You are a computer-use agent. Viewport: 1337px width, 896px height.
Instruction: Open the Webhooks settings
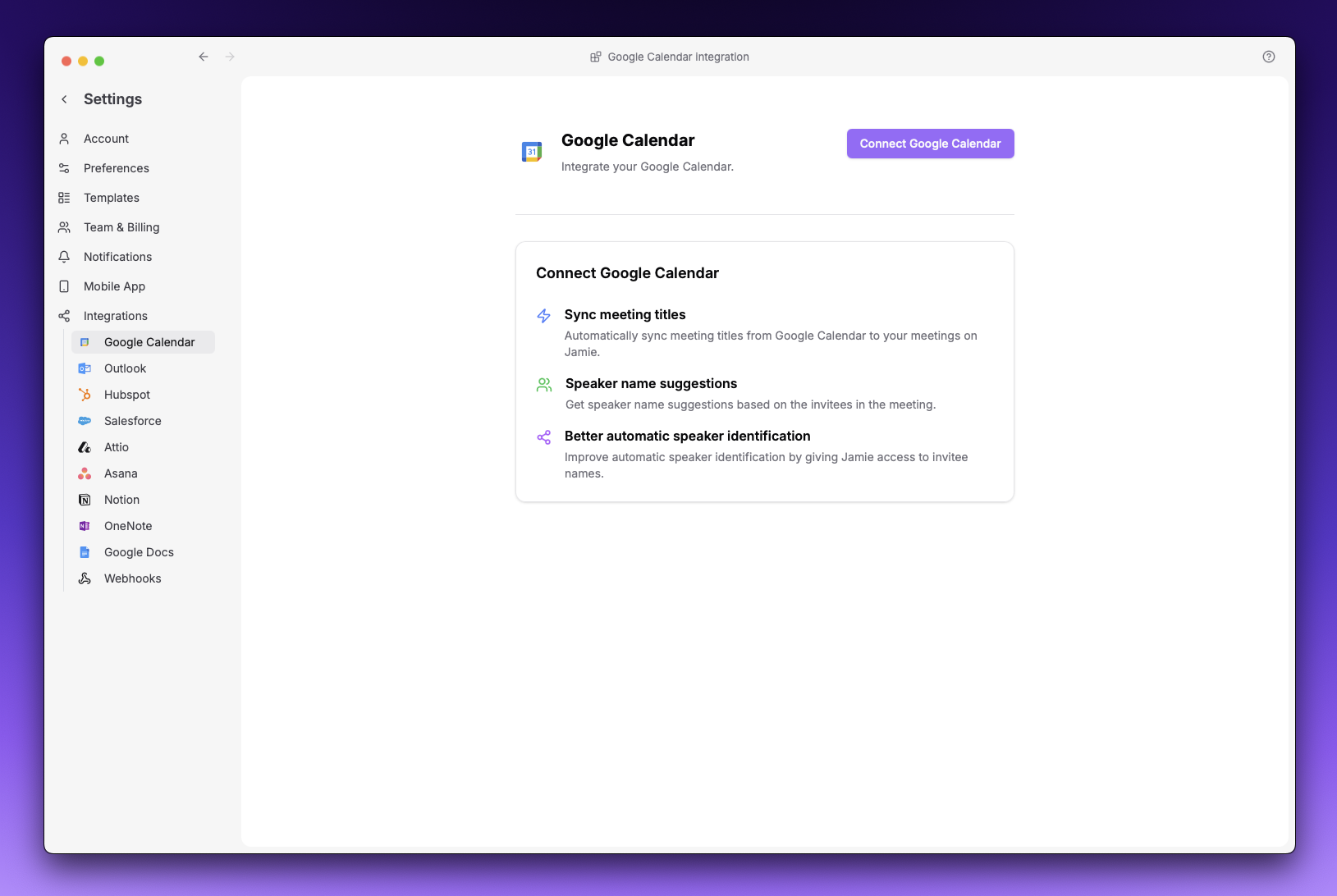coord(132,578)
